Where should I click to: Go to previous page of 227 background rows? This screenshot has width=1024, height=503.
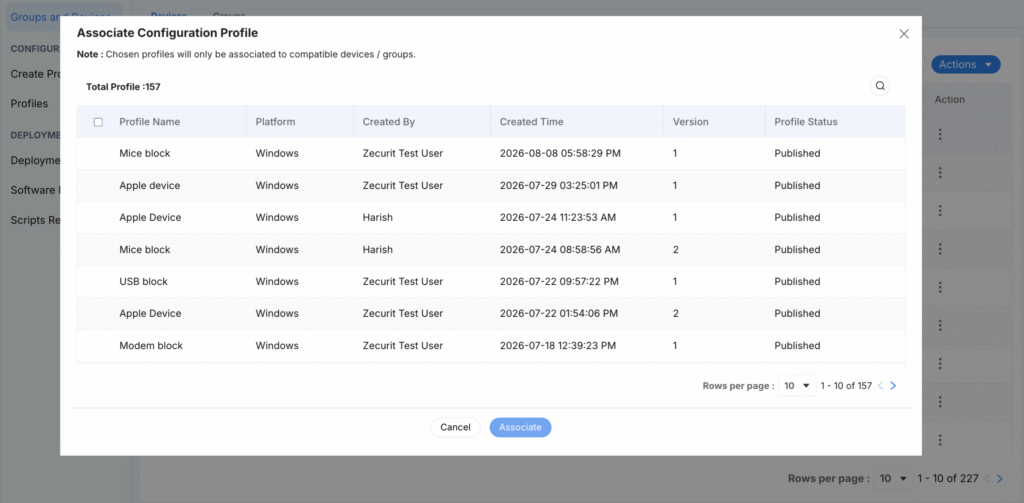tap(987, 479)
